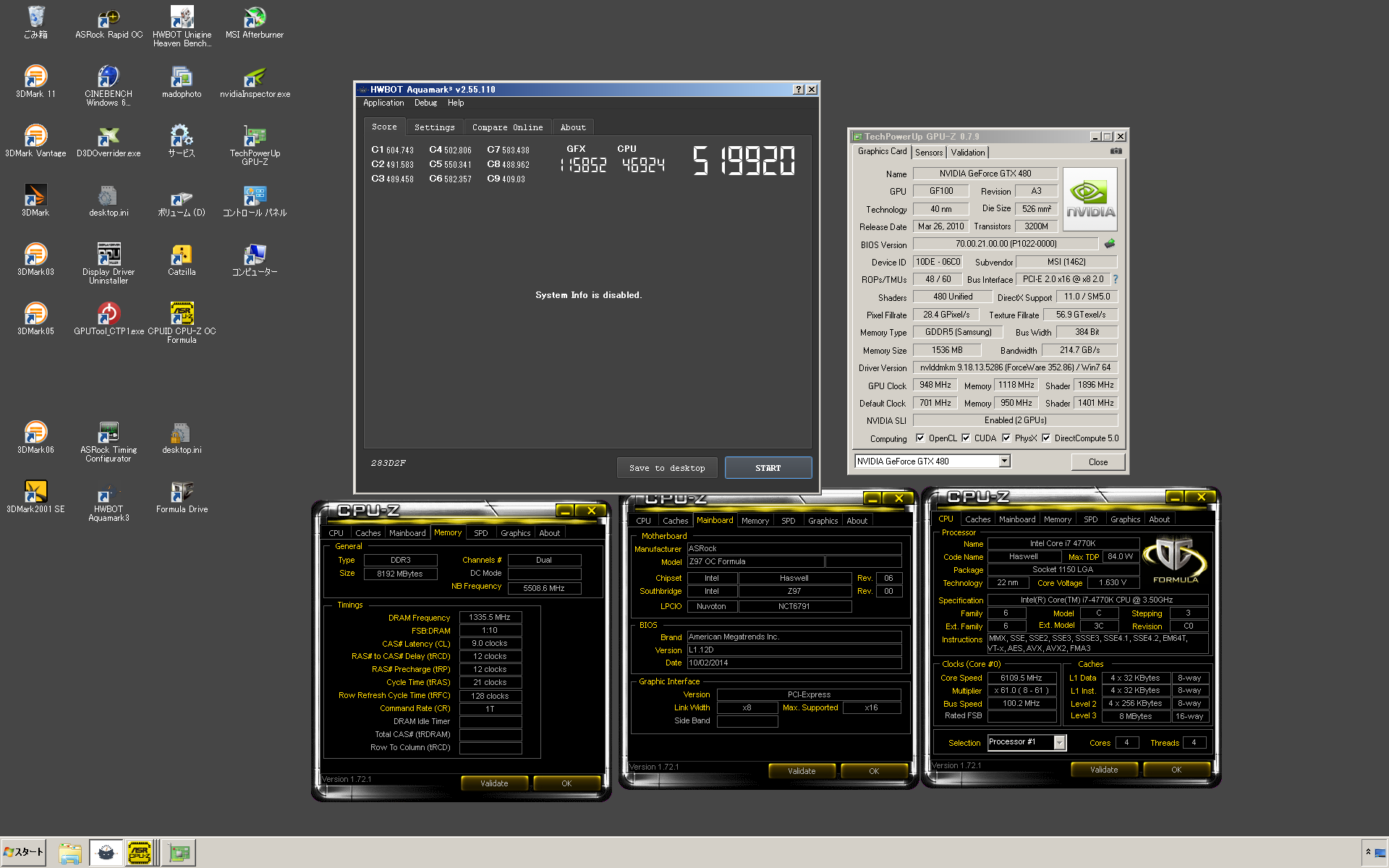Viewport: 1389px width, 868px height.
Task: Open CINEBENCH Windows 64 shortcut
Action: [109, 85]
